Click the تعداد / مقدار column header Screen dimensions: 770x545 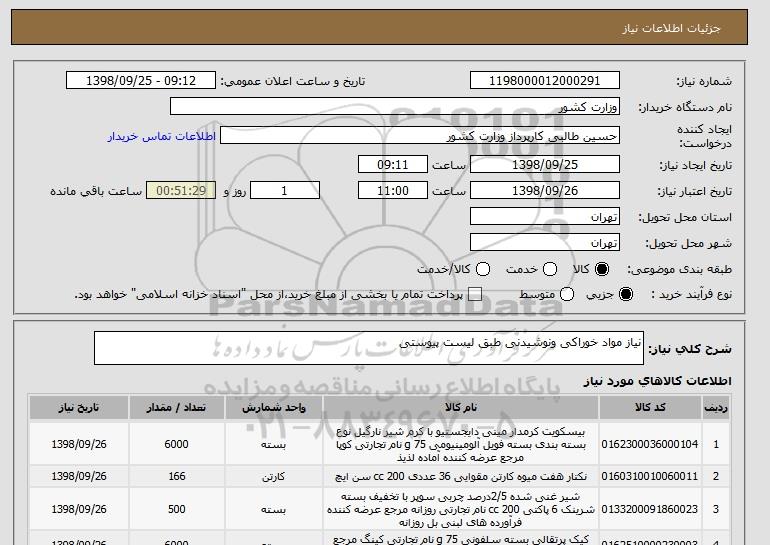point(176,408)
